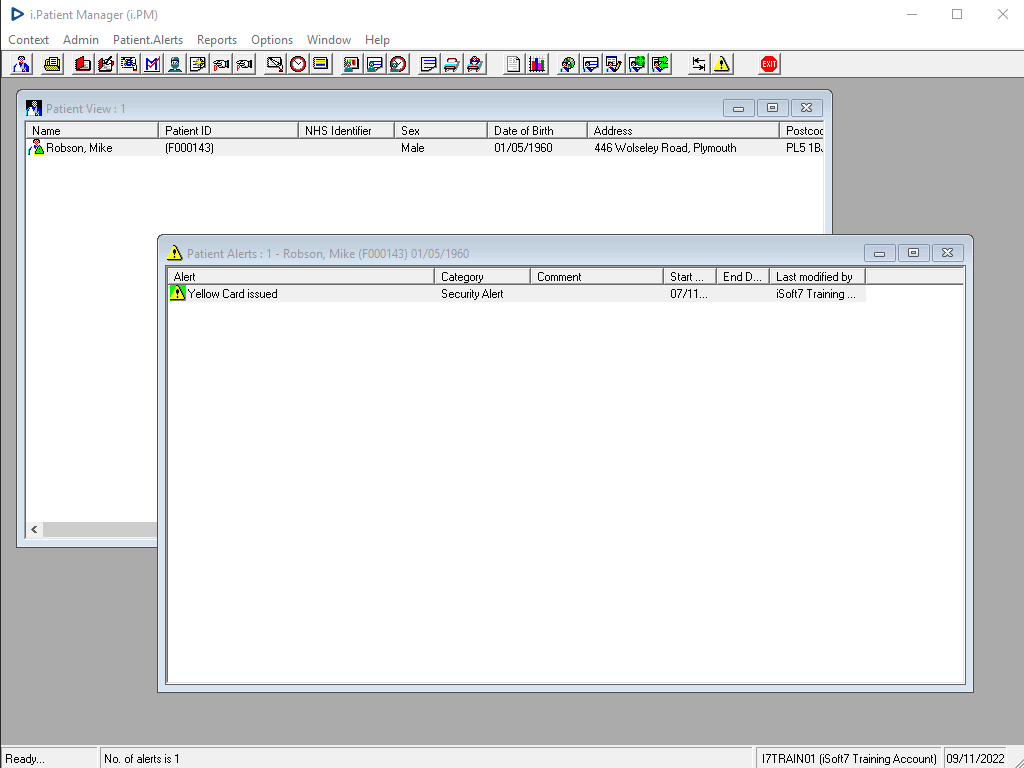This screenshot has width=1024, height=768.
Task: Sort alerts by Alert column header
Action: pyautogui.click(x=300, y=277)
